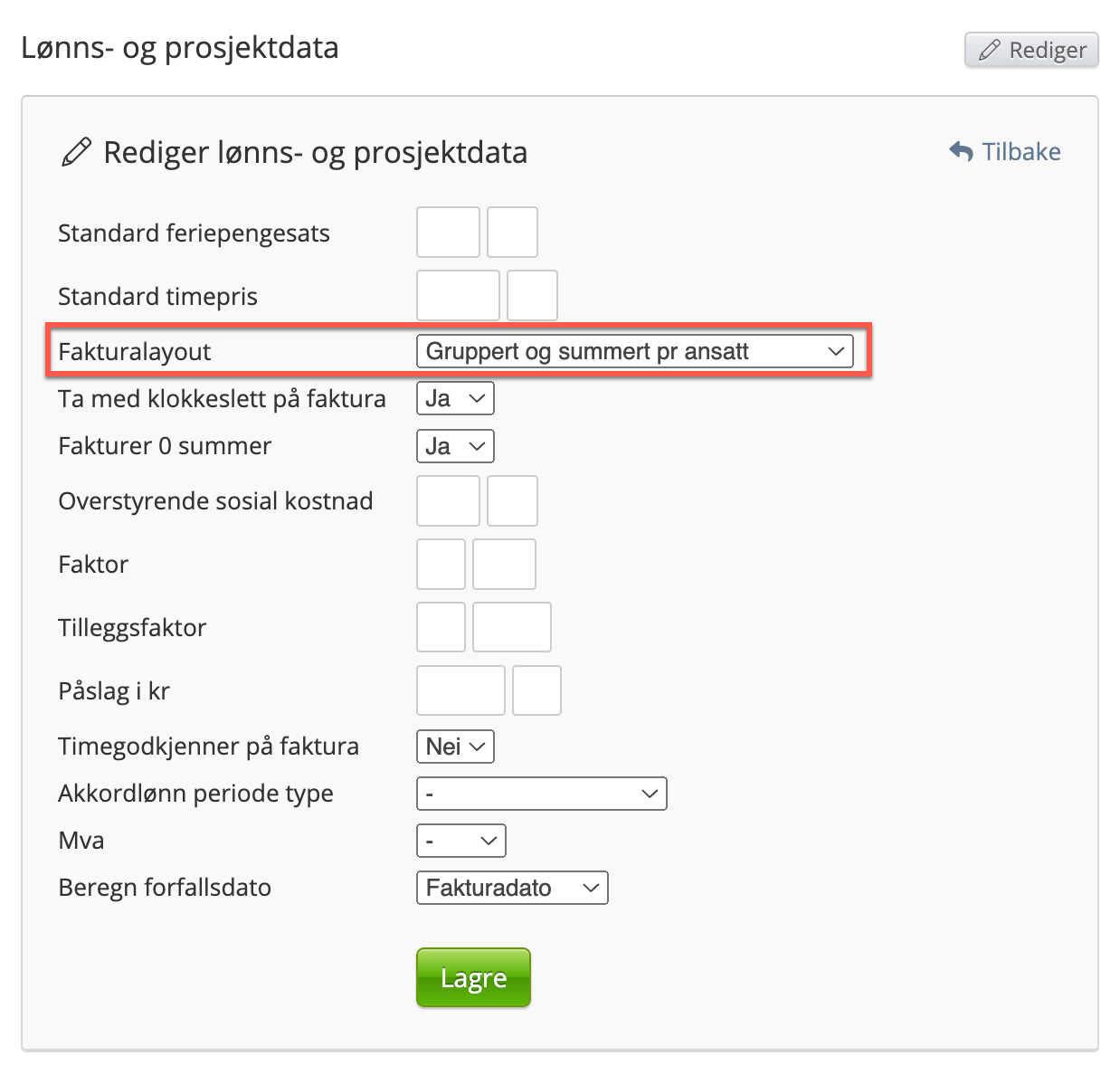Open Ta med klokkeslett på faktura dropdown
1120x1075 pixels.
[455, 398]
